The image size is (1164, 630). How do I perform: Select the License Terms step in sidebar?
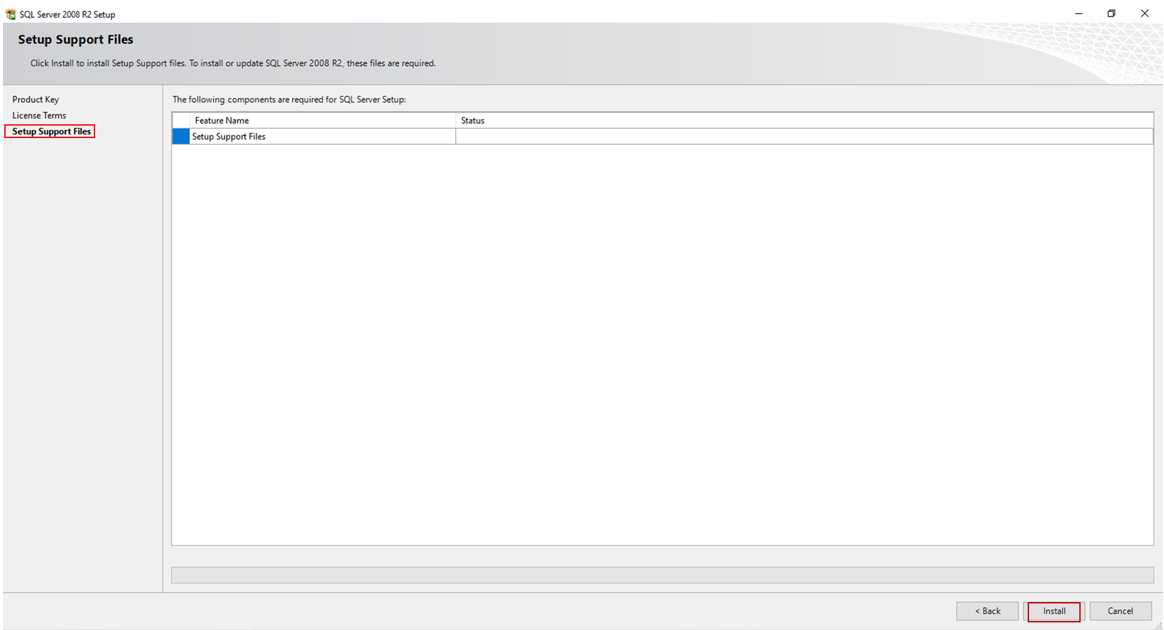click(39, 116)
